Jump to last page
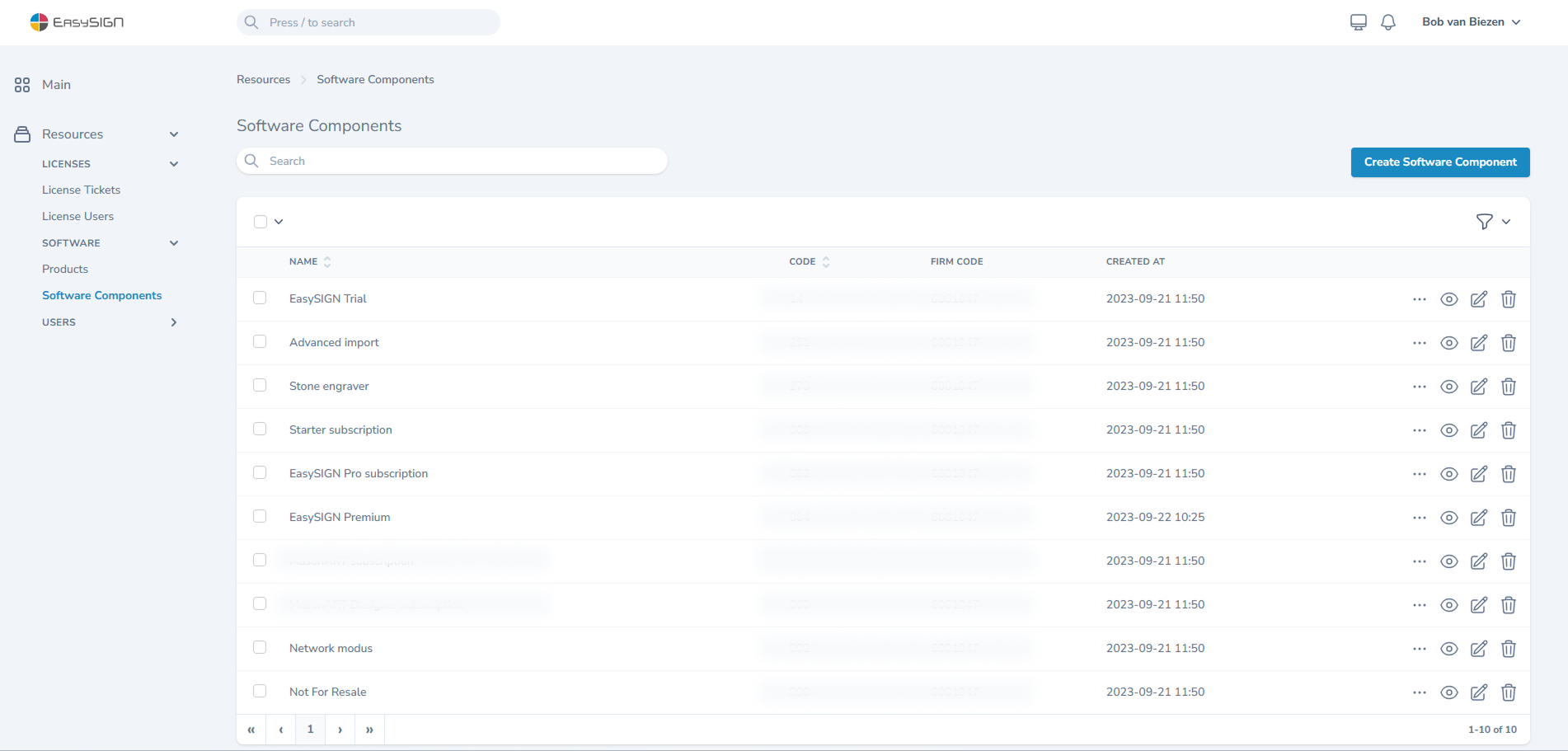1568x751 pixels. pyautogui.click(x=370, y=730)
